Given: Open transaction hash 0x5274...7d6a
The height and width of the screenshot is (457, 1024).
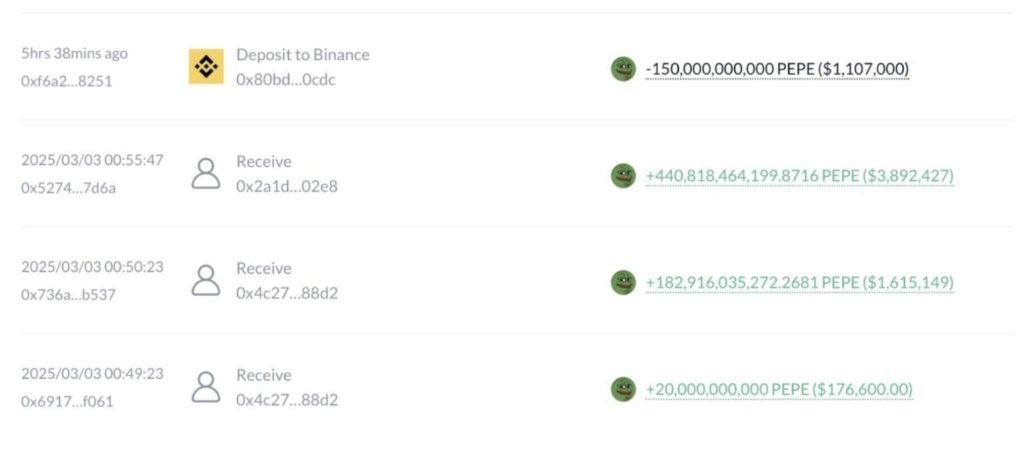Looking at the screenshot, I should click(69, 188).
